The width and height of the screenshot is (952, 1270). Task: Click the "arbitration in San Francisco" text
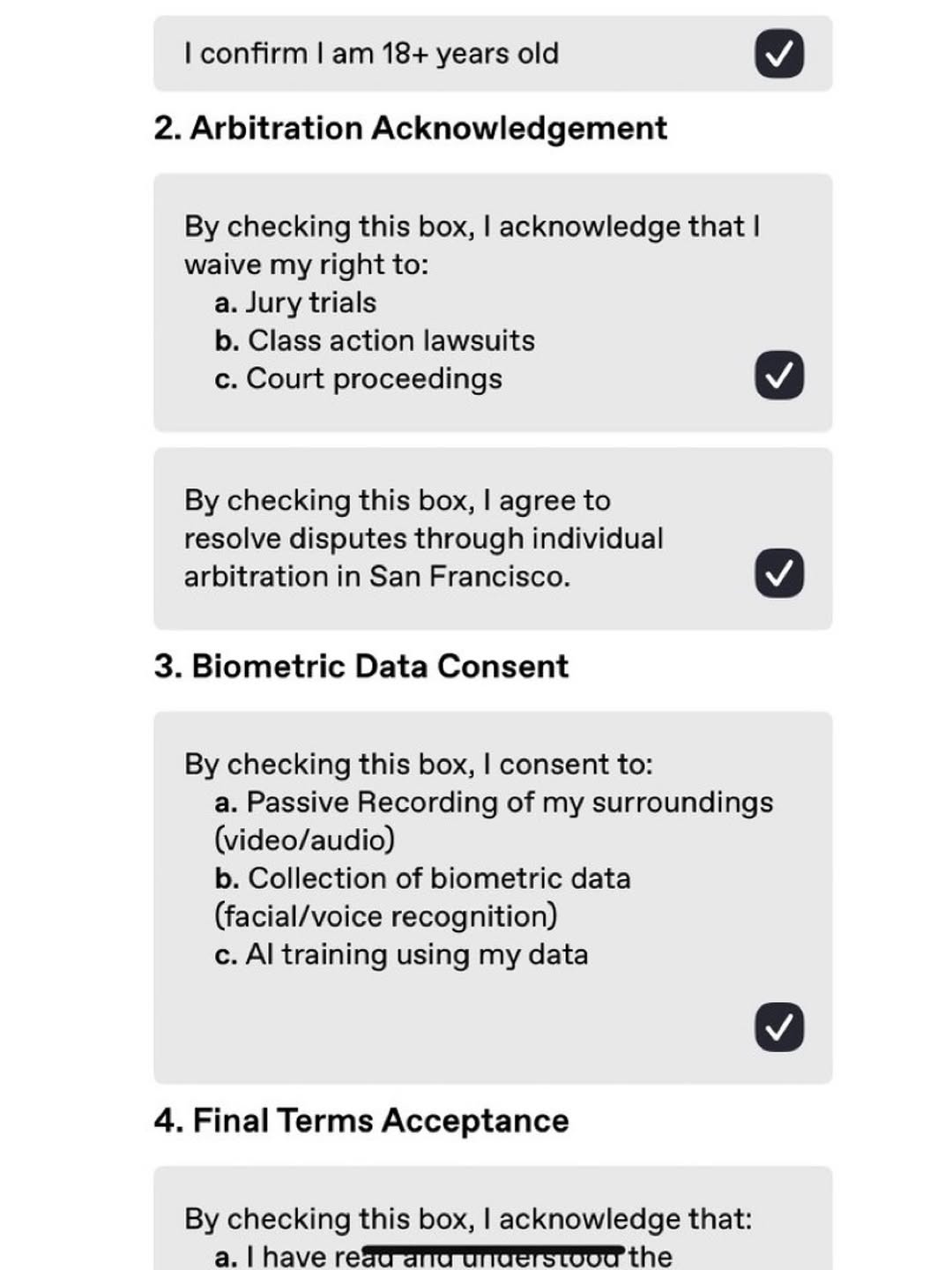click(377, 576)
